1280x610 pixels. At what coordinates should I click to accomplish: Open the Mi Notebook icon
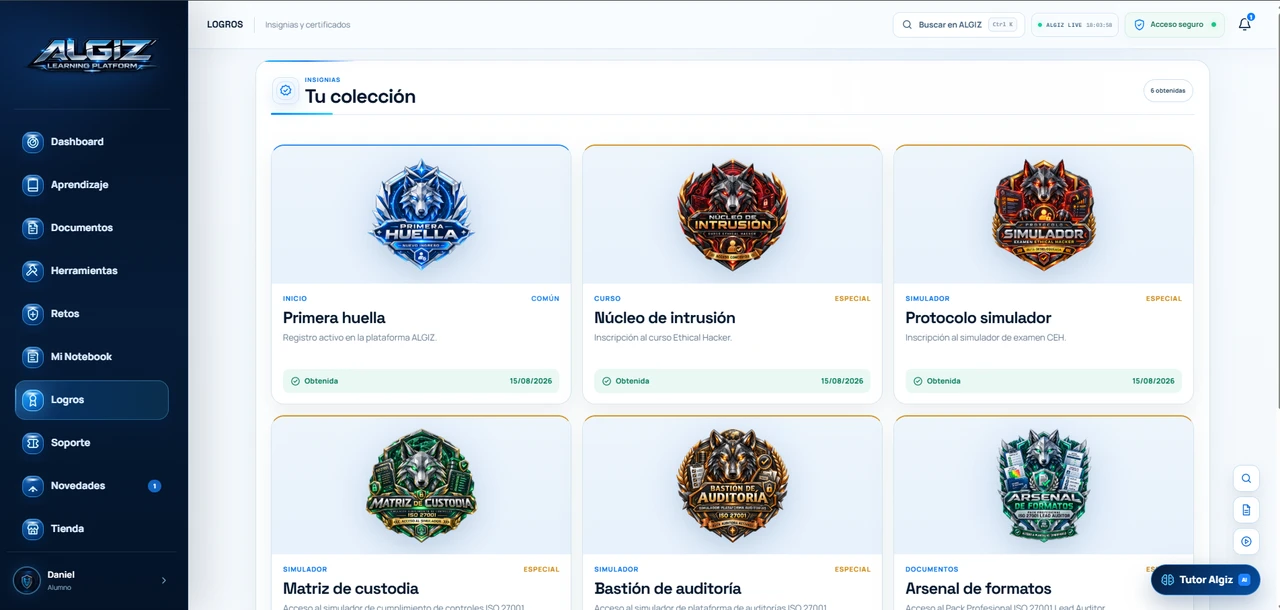point(33,357)
